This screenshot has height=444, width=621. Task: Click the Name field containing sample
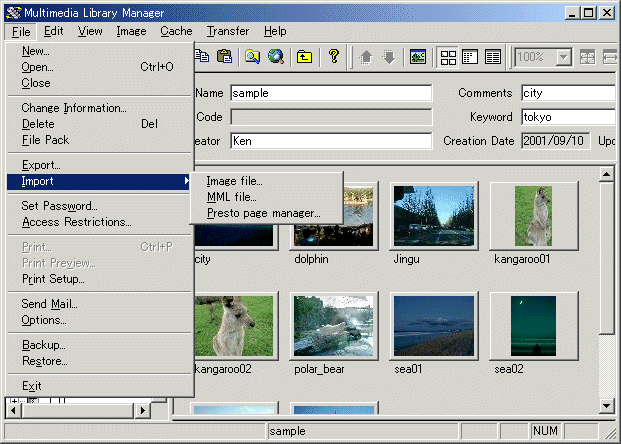tap(329, 93)
